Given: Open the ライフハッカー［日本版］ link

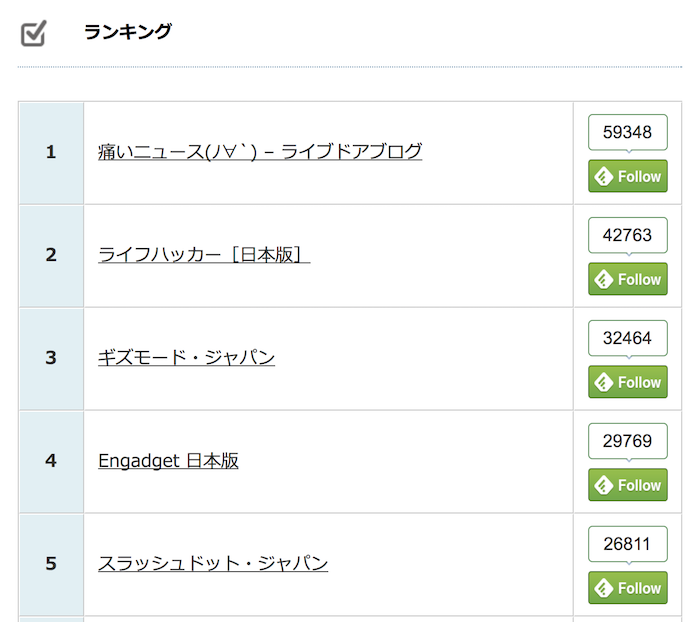Looking at the screenshot, I should click(204, 255).
